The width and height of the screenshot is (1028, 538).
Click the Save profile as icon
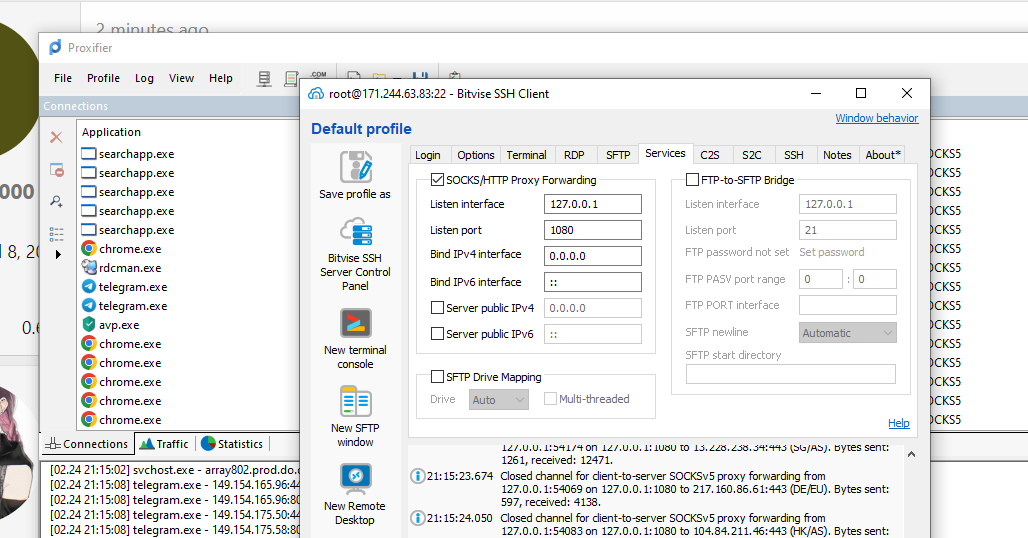(355, 166)
